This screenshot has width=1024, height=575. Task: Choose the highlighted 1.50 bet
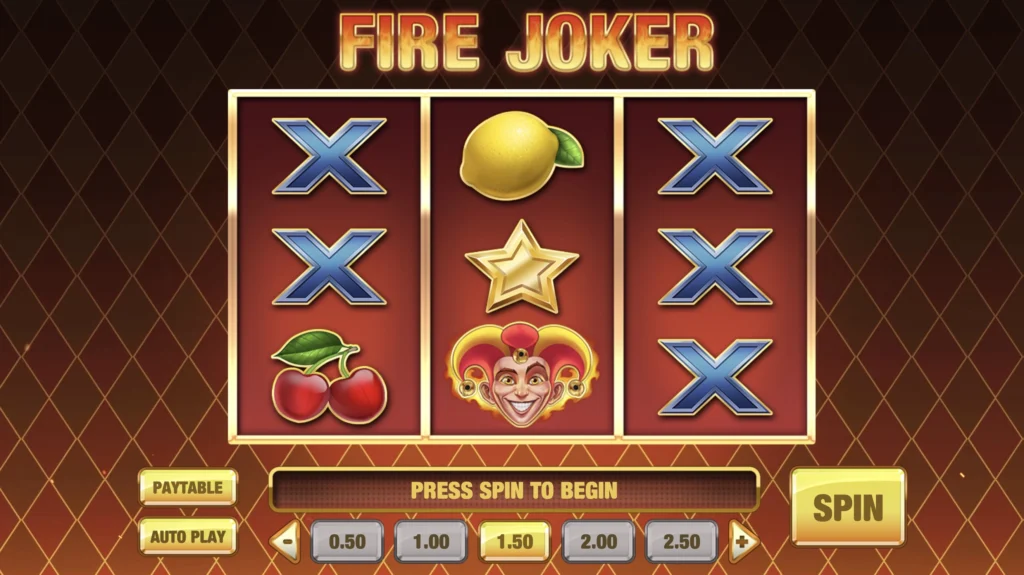515,542
